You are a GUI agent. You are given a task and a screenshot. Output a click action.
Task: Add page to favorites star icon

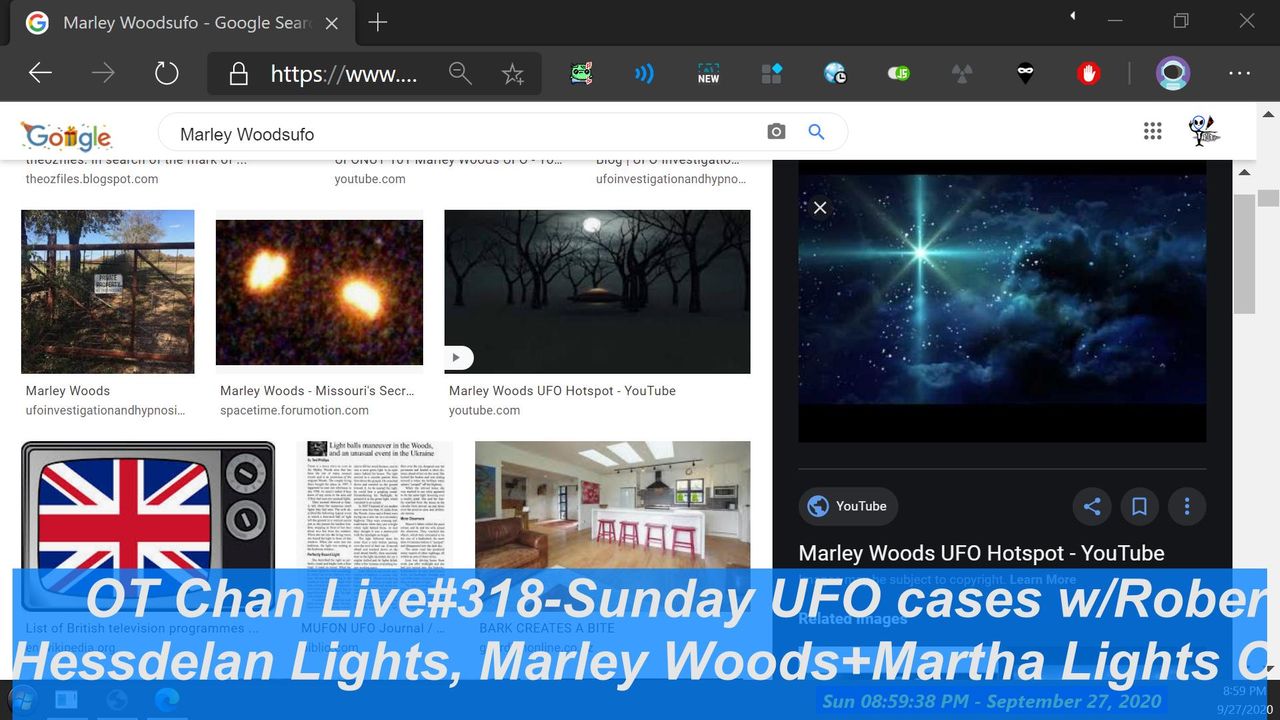(x=513, y=73)
